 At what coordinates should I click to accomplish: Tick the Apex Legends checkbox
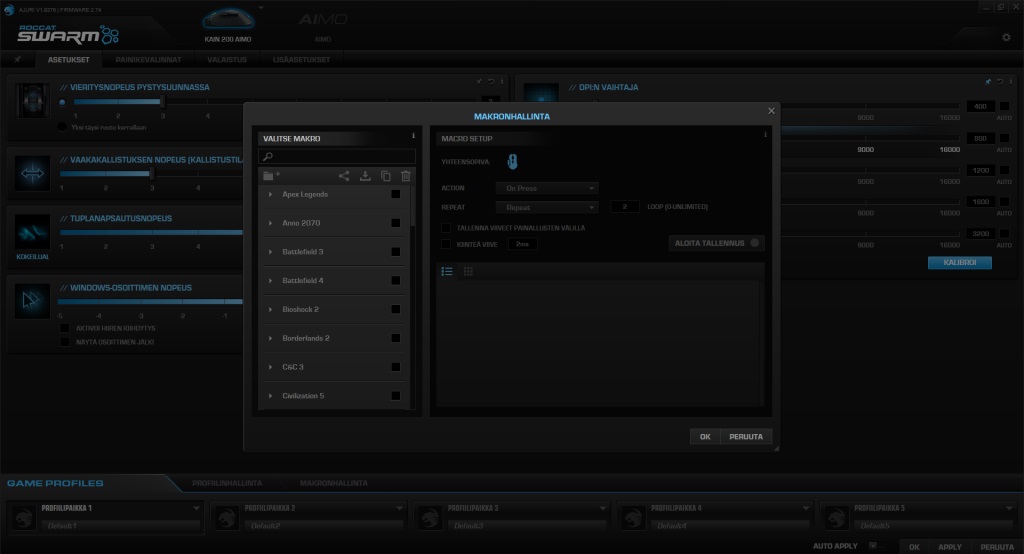[396, 194]
